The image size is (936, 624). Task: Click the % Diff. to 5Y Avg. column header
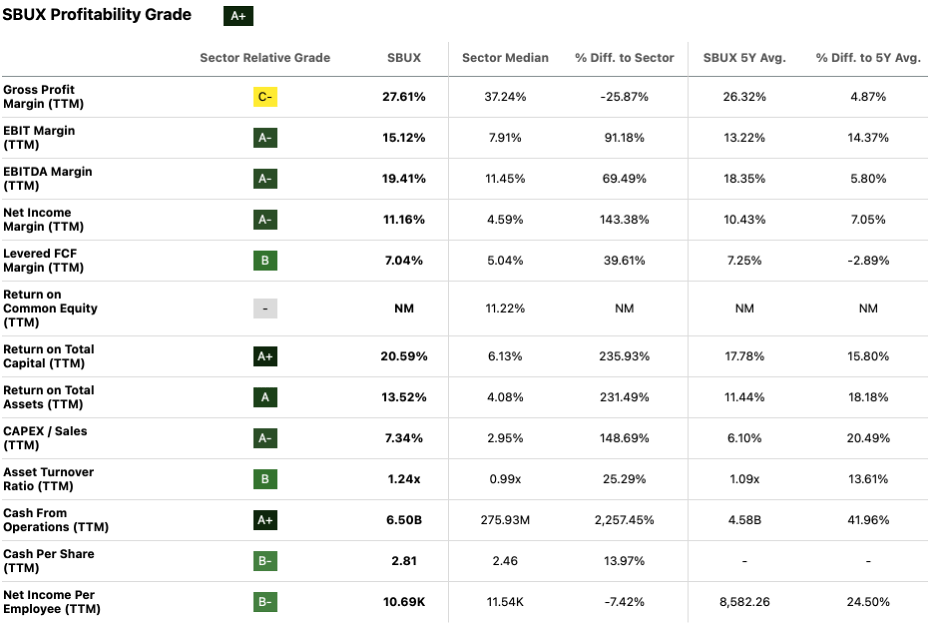coord(867,58)
